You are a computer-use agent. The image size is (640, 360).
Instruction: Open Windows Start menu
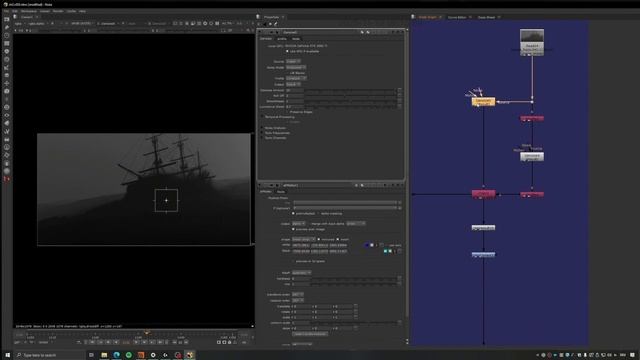[7, 355]
